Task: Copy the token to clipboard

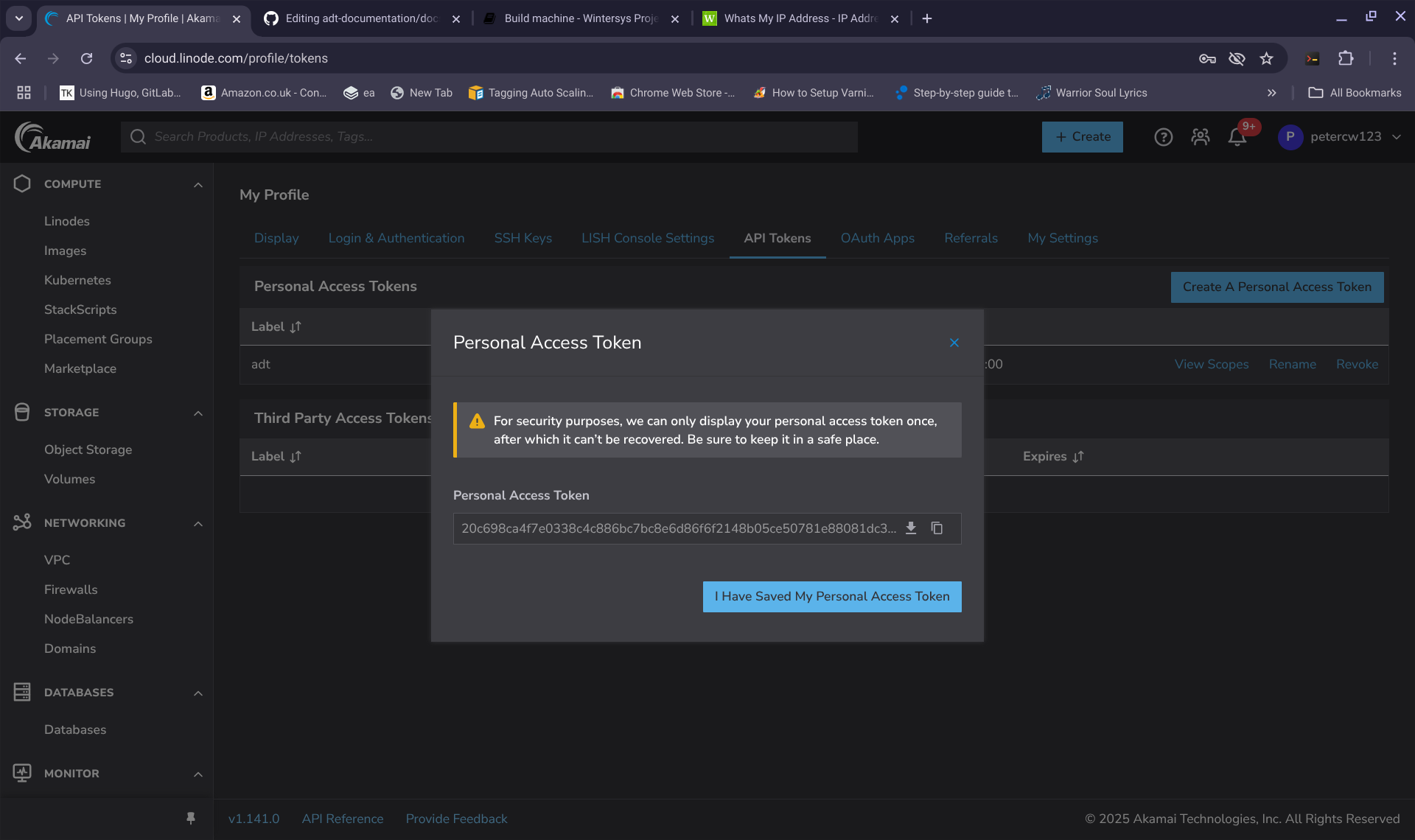Action: tap(937, 528)
